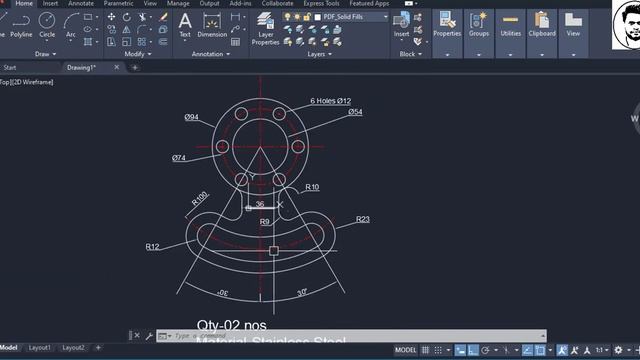Toggle layer on/off lightbulb icon

288,17
